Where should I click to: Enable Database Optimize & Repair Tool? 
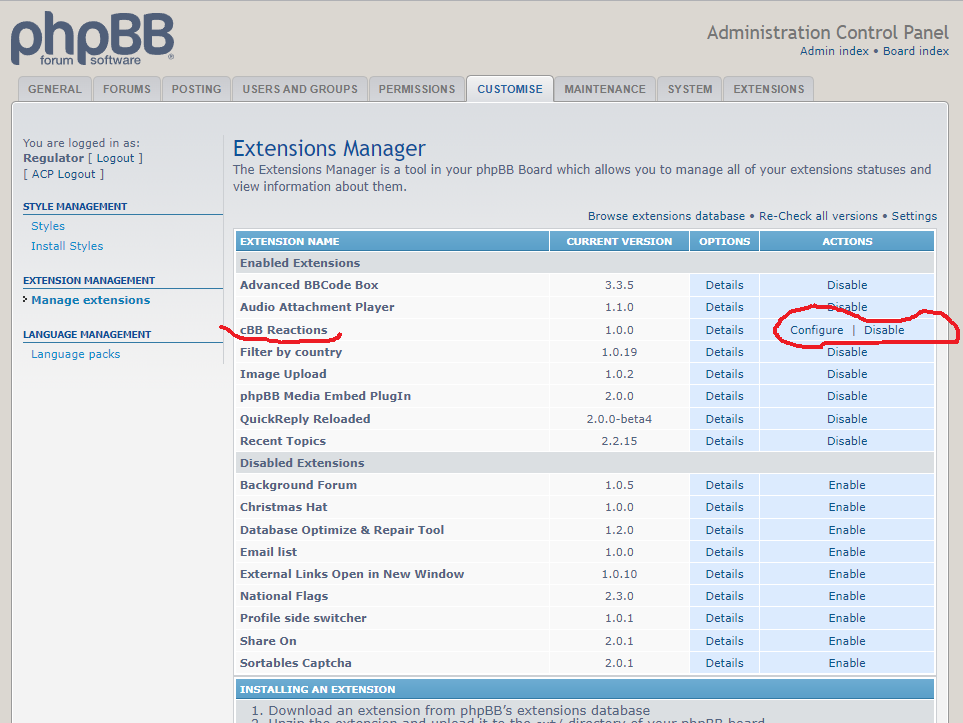click(847, 530)
